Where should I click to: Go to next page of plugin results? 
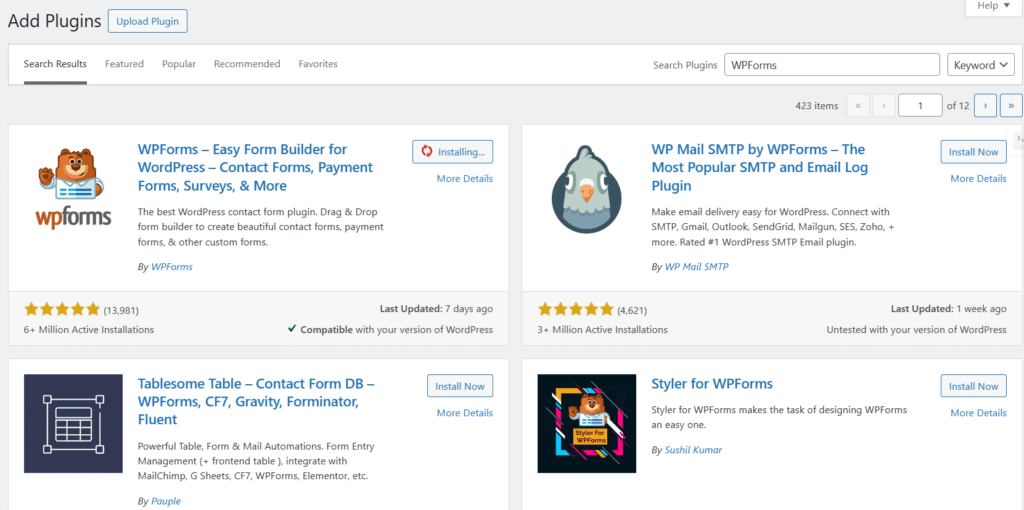(985, 105)
